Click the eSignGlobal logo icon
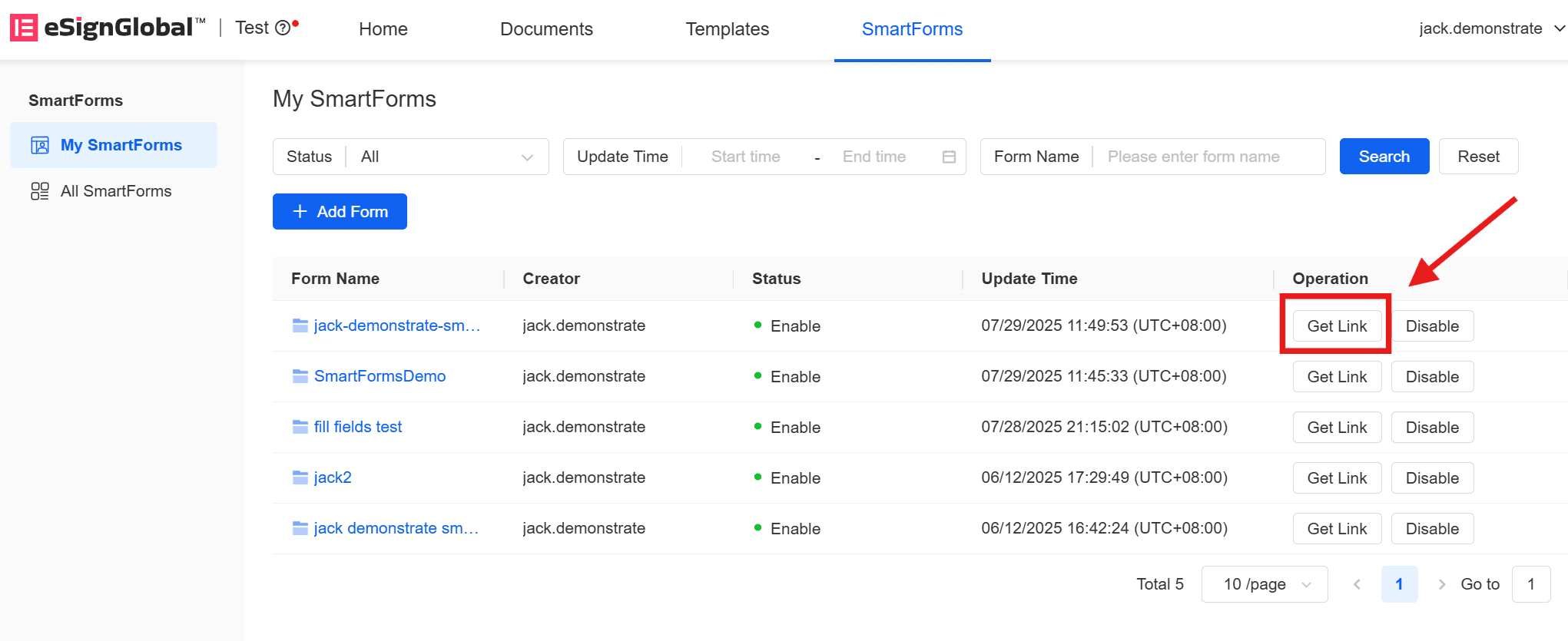 24,28
